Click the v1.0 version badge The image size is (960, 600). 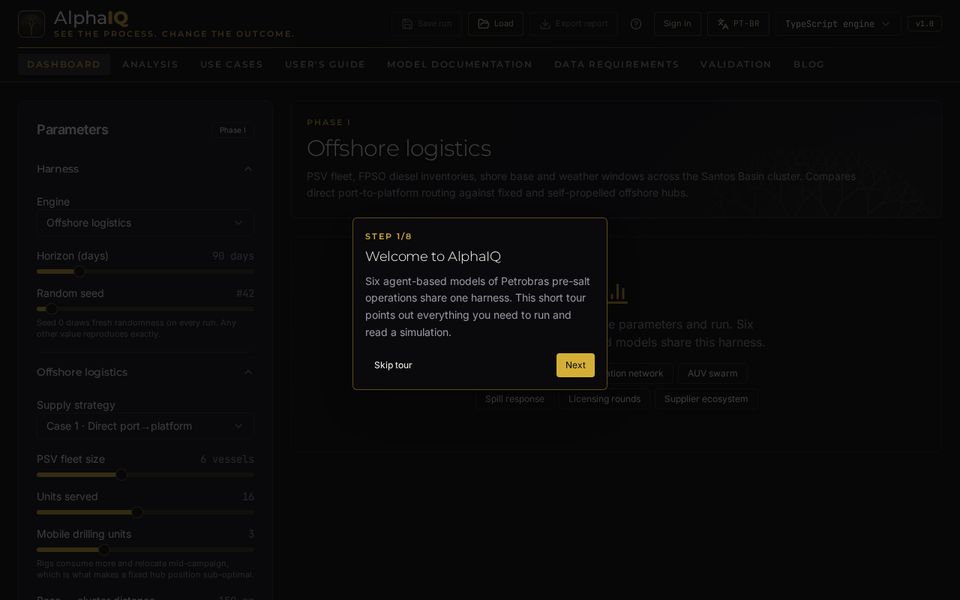click(x=924, y=24)
